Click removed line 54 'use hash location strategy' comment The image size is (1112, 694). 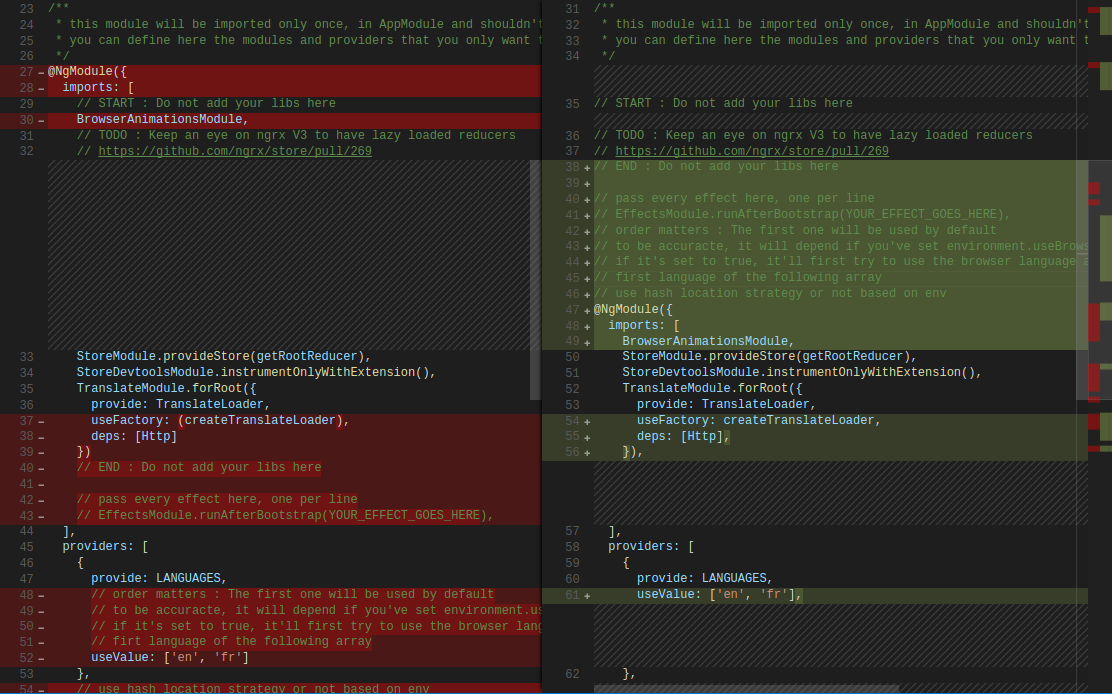click(x=252, y=688)
